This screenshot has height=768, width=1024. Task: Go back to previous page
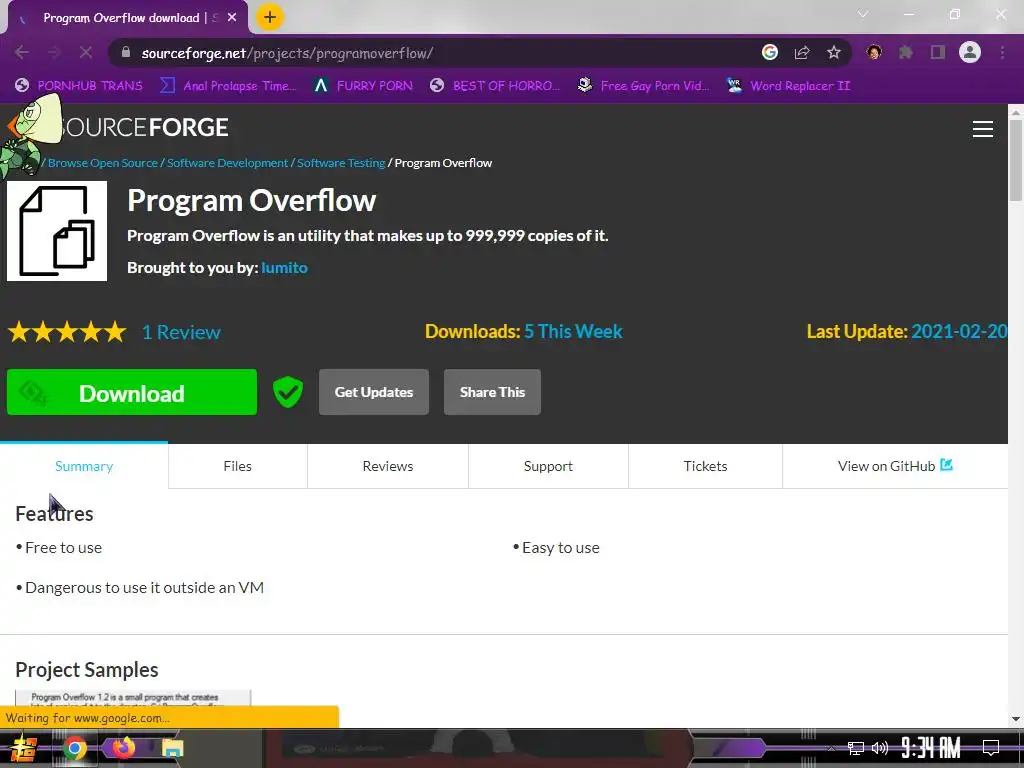pyautogui.click(x=22, y=53)
